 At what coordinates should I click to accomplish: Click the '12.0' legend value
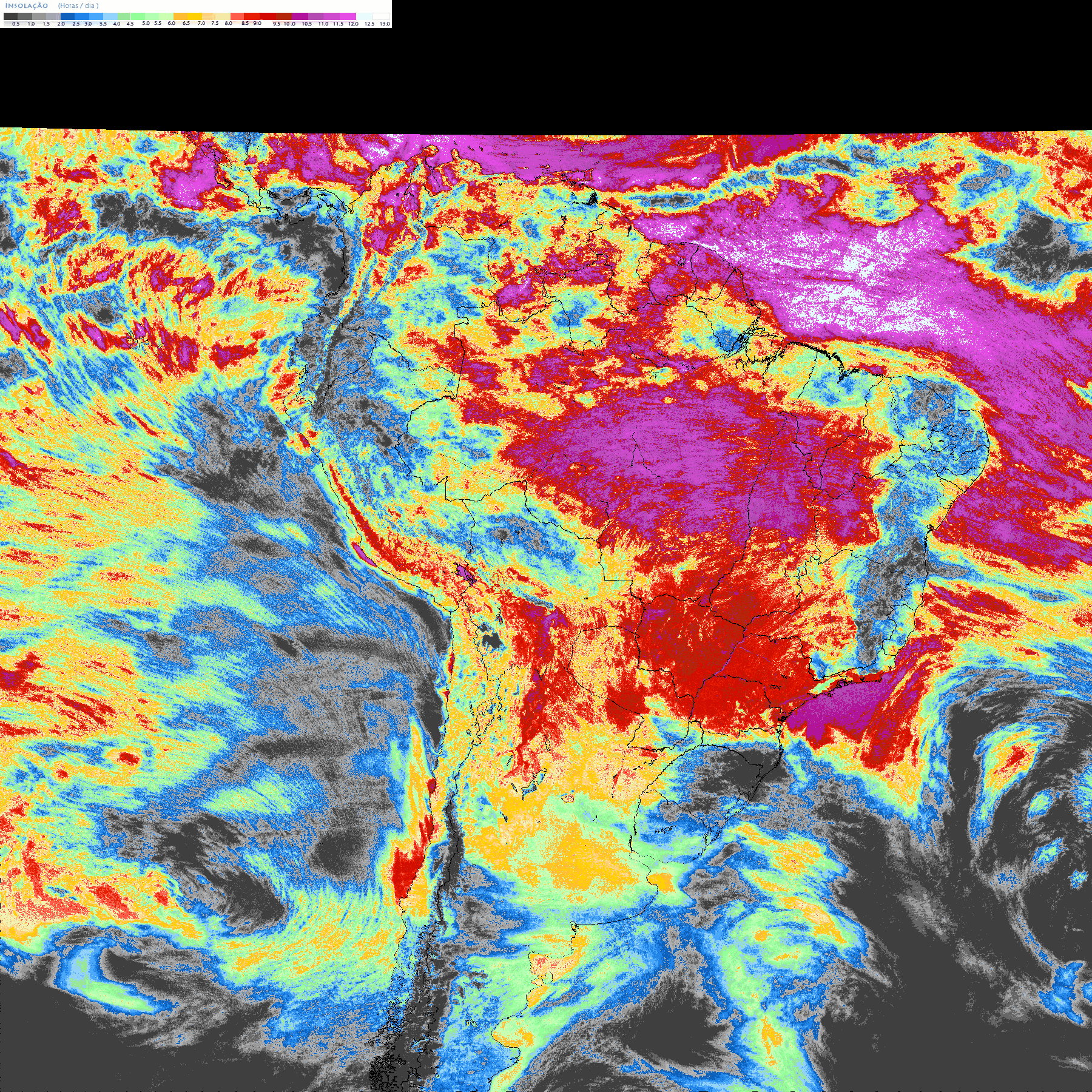point(353,24)
